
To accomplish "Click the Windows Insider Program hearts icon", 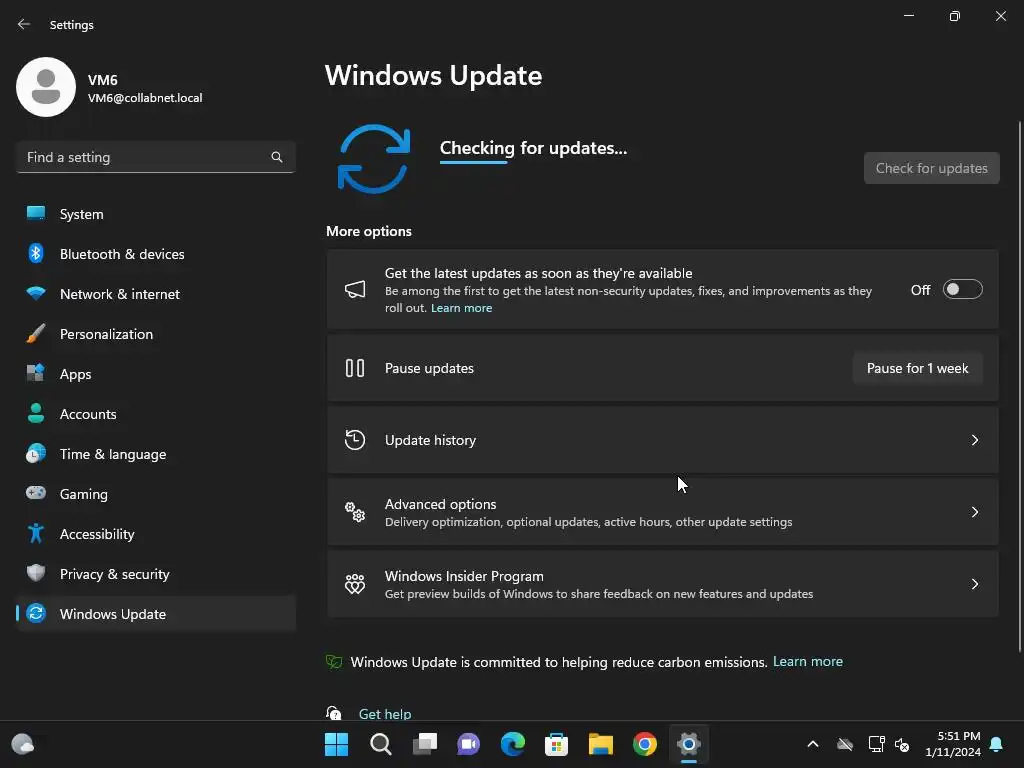I will tap(355, 583).
